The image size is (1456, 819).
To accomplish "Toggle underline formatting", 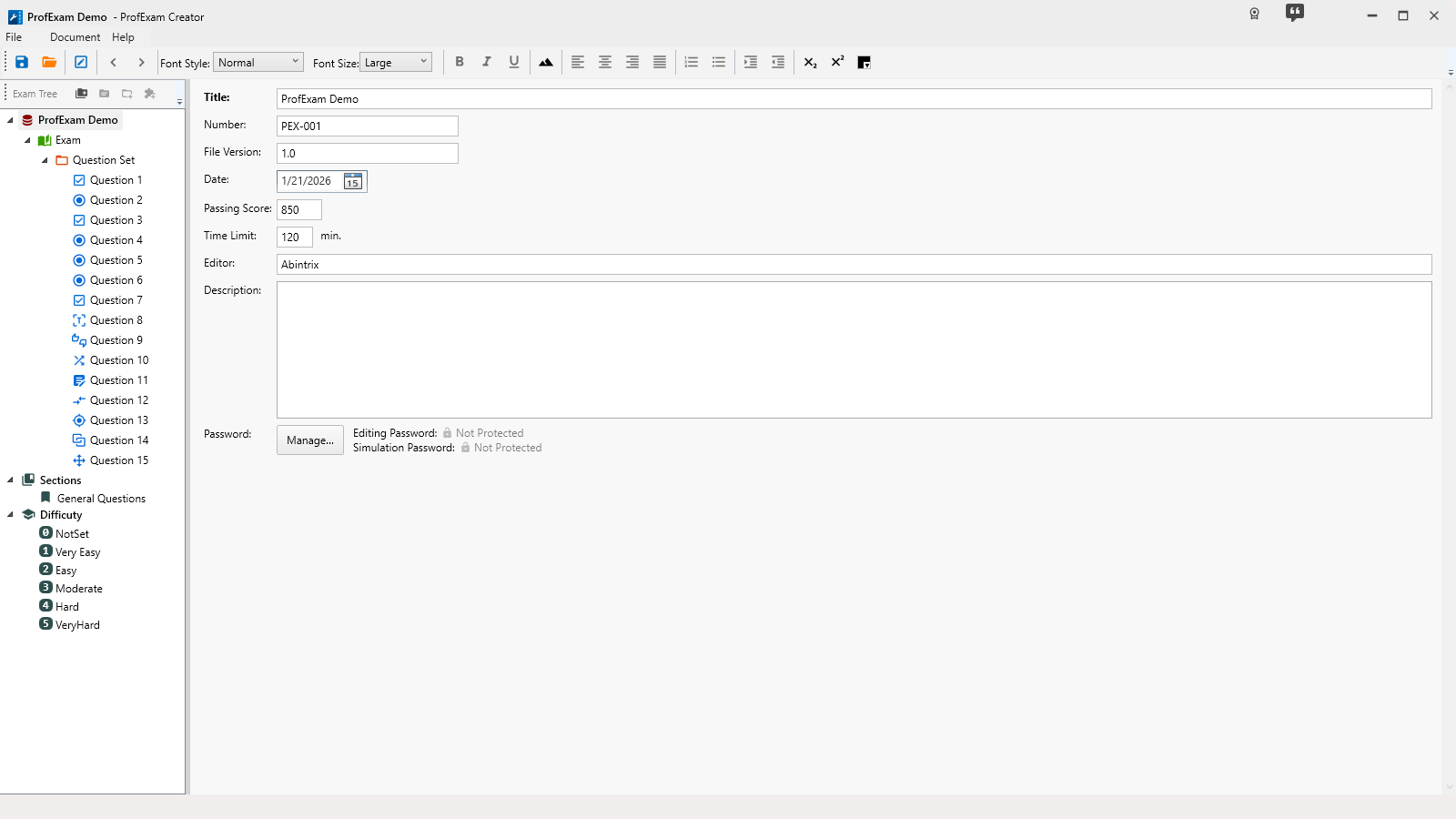I will click(514, 62).
